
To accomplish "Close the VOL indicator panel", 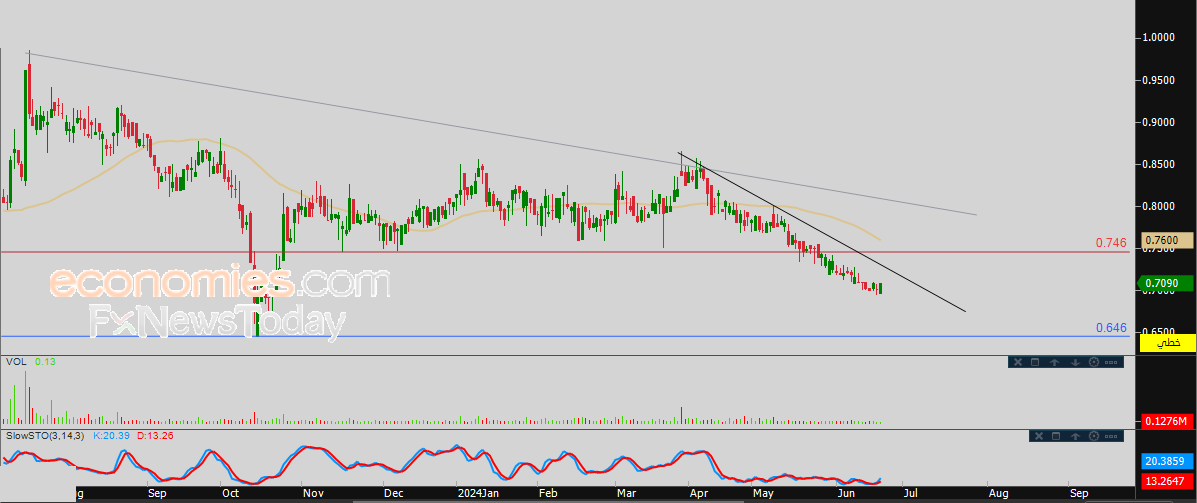I will [1018, 362].
